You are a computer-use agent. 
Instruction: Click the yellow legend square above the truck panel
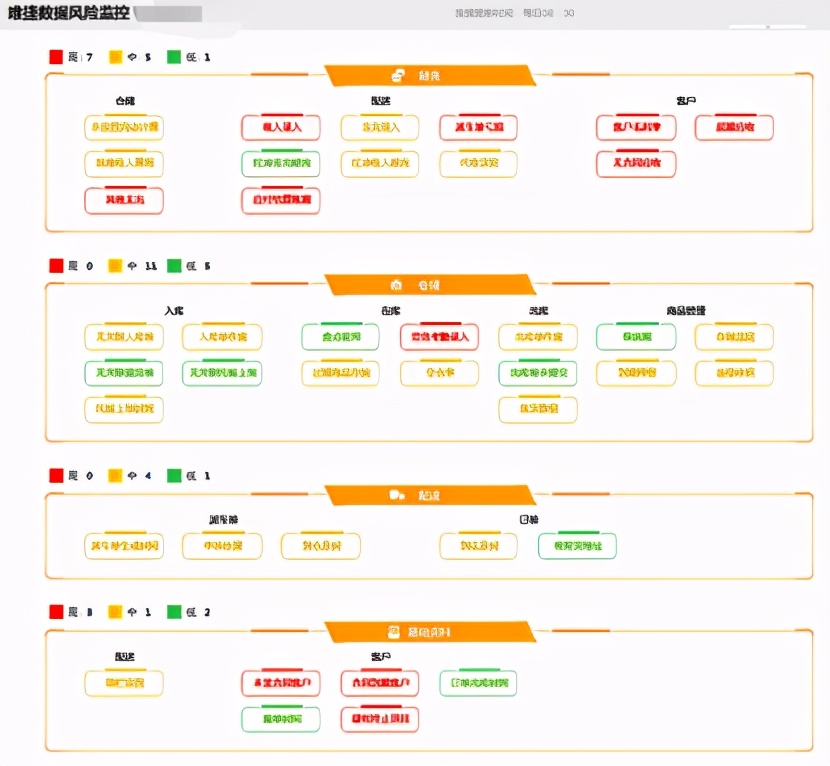click(x=116, y=476)
